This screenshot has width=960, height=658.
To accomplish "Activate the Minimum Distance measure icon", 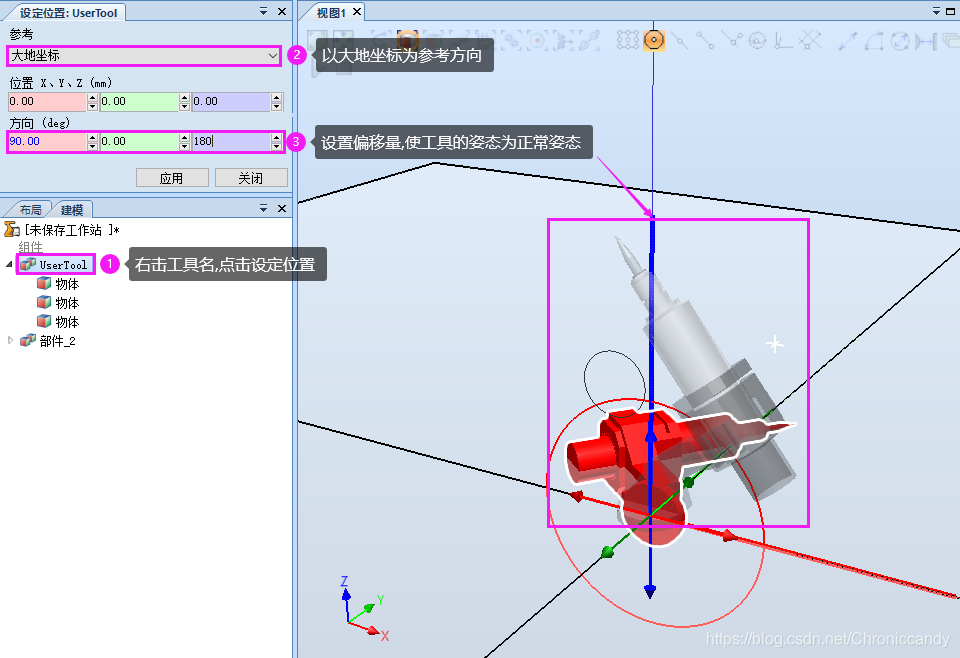I will pos(926,40).
